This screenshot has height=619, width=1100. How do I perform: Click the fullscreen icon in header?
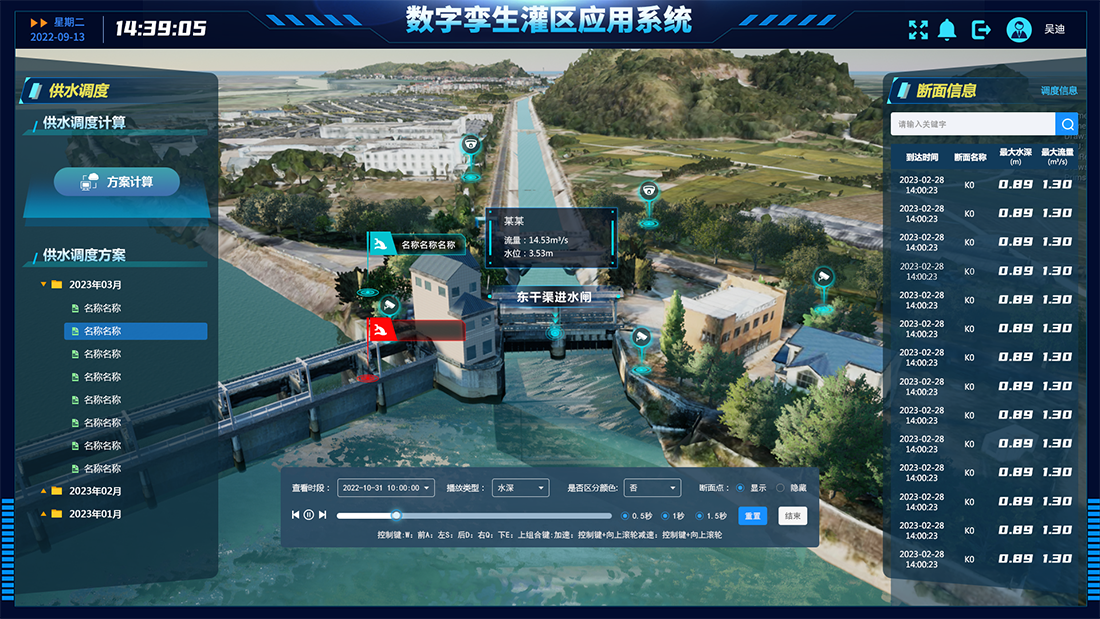coord(918,30)
